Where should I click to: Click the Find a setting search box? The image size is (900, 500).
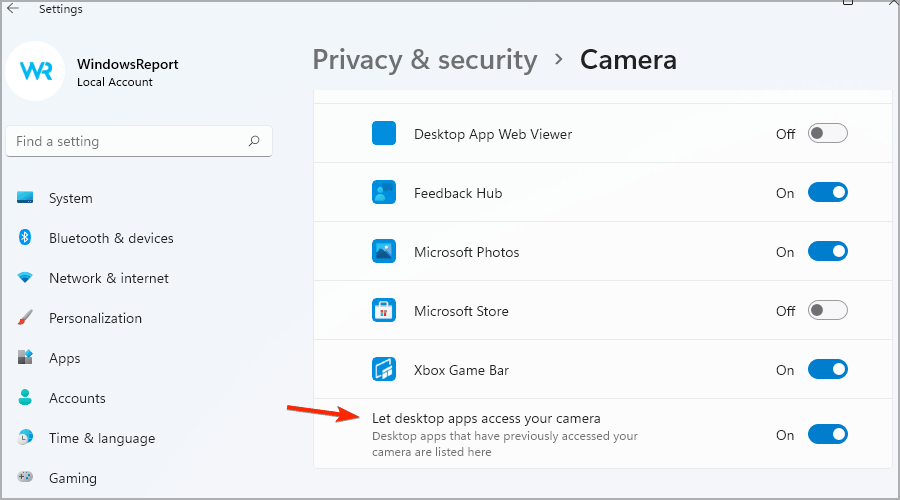(139, 141)
